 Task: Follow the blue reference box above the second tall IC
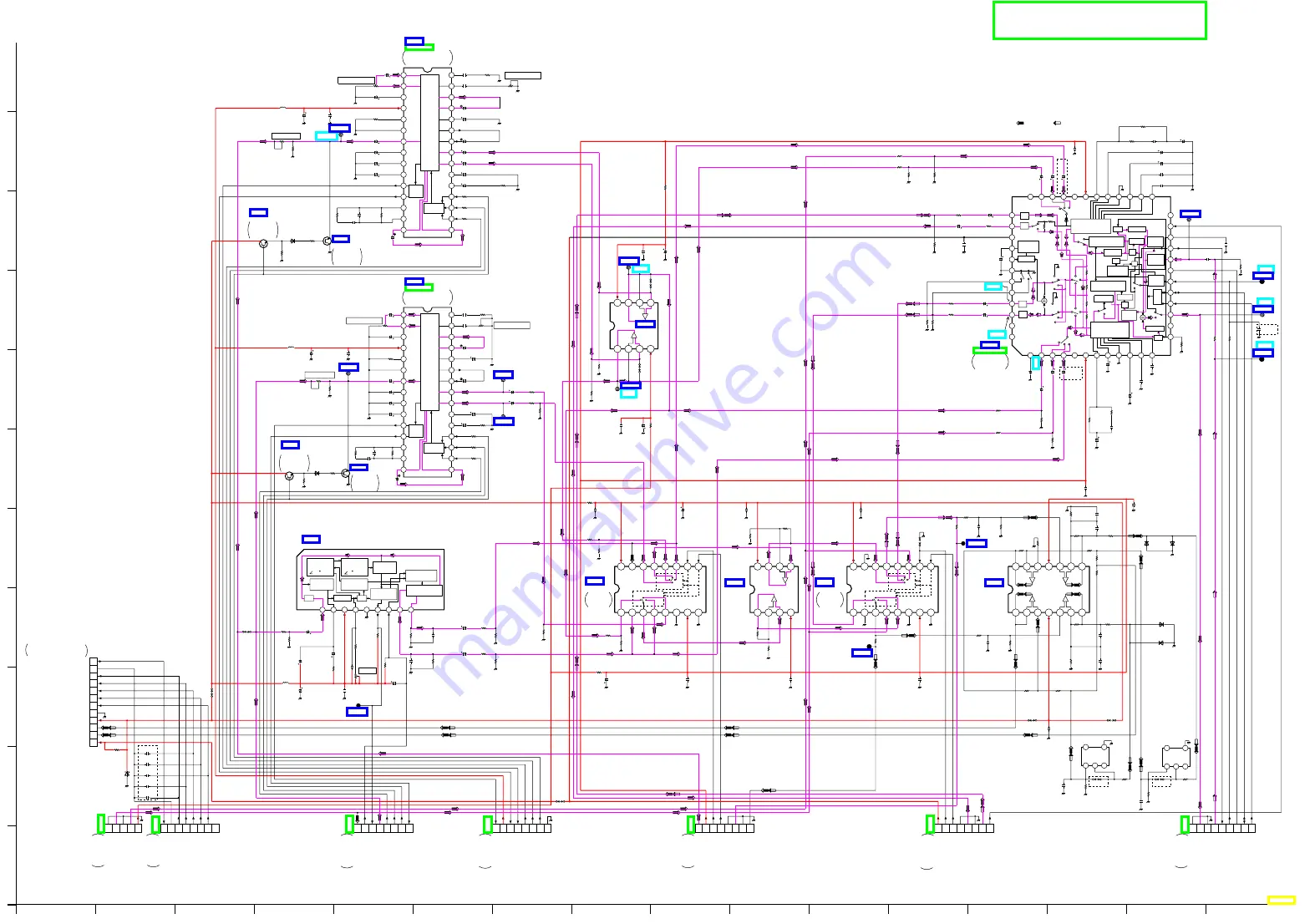pos(414,282)
